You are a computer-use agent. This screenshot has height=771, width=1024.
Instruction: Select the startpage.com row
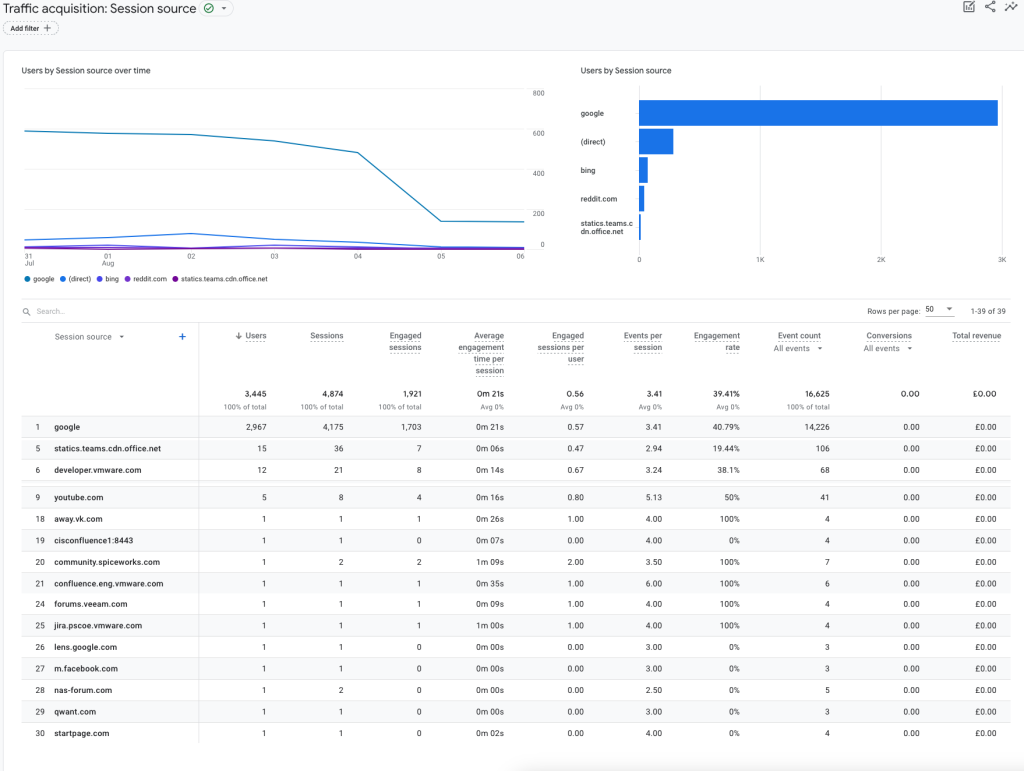pyautogui.click(x=516, y=733)
